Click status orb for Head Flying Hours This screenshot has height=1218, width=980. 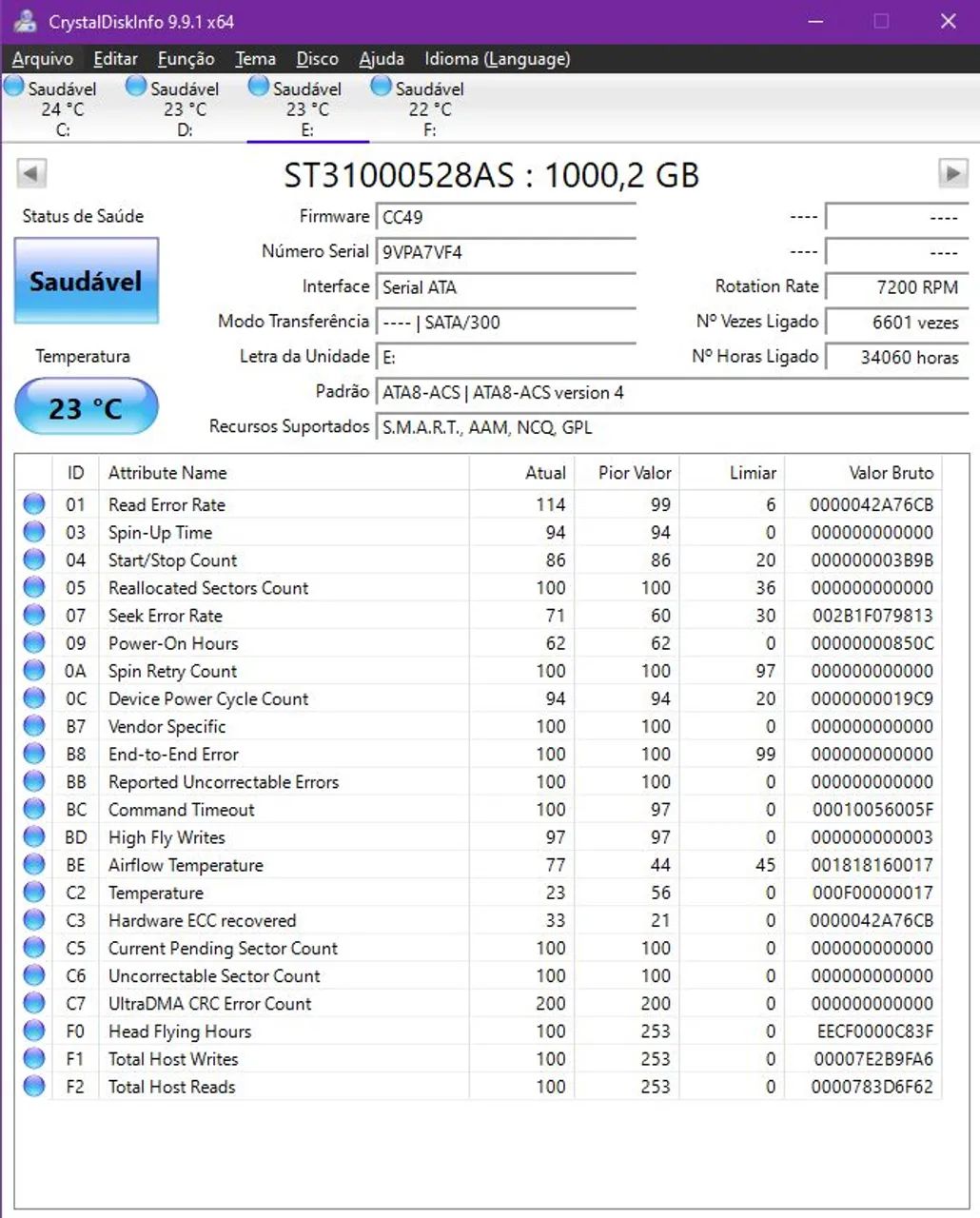point(34,1031)
